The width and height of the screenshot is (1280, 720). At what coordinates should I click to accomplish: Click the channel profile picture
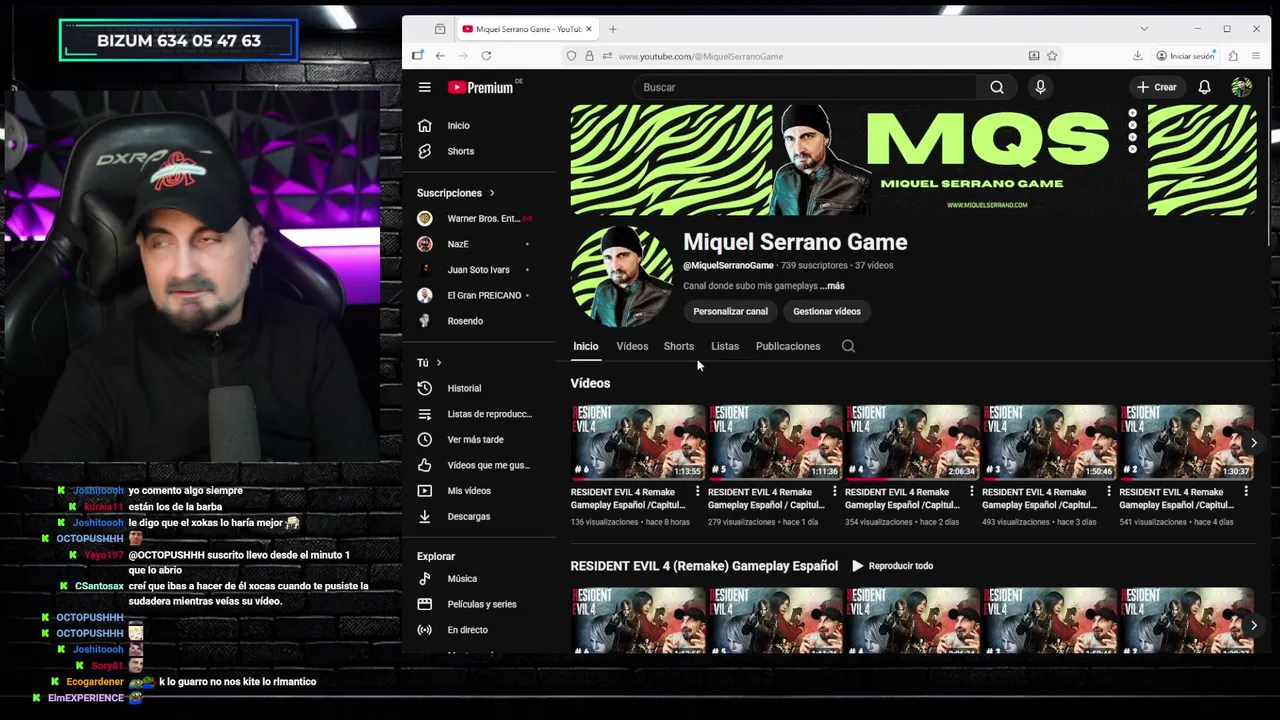pos(622,277)
